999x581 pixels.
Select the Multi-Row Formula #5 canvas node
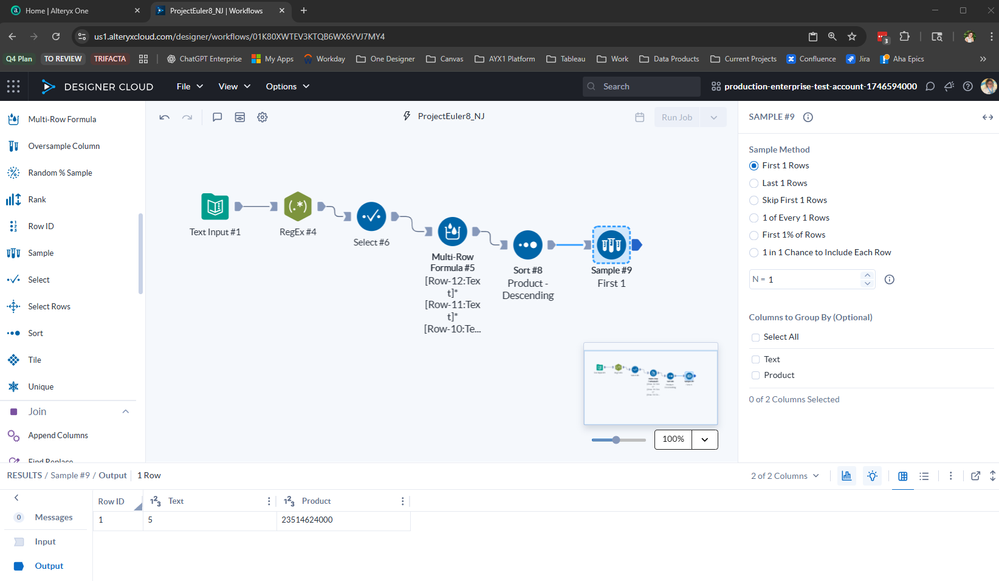[x=452, y=231]
